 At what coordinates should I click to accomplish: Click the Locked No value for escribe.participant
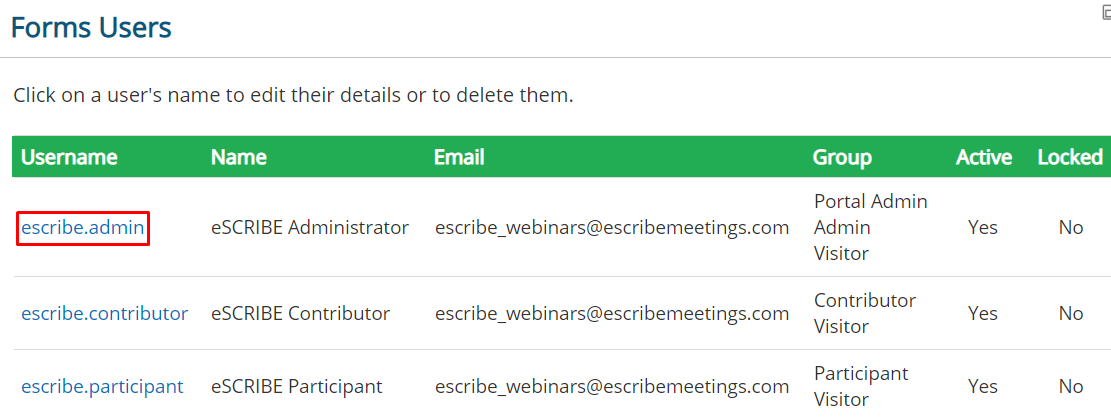tap(1071, 386)
